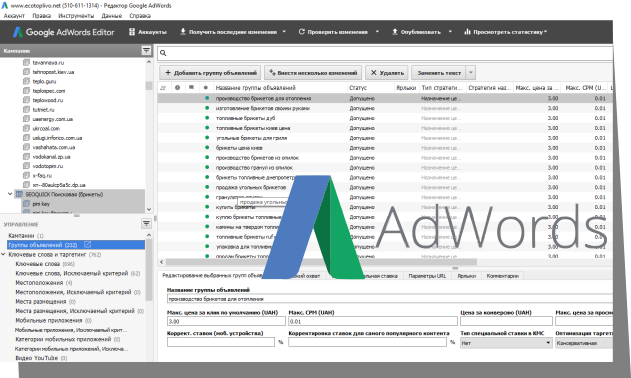This screenshot has height=378, width=631.
Task: Click warning triangle column header icon
Action: tap(163, 87)
